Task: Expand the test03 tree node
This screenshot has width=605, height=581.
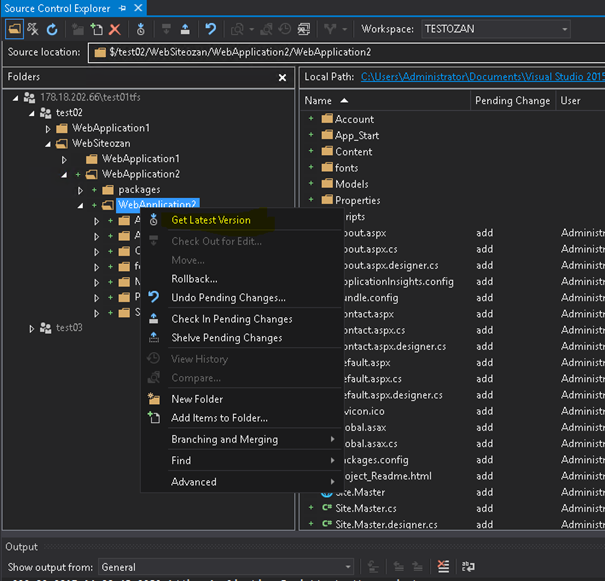Action: (x=33, y=328)
